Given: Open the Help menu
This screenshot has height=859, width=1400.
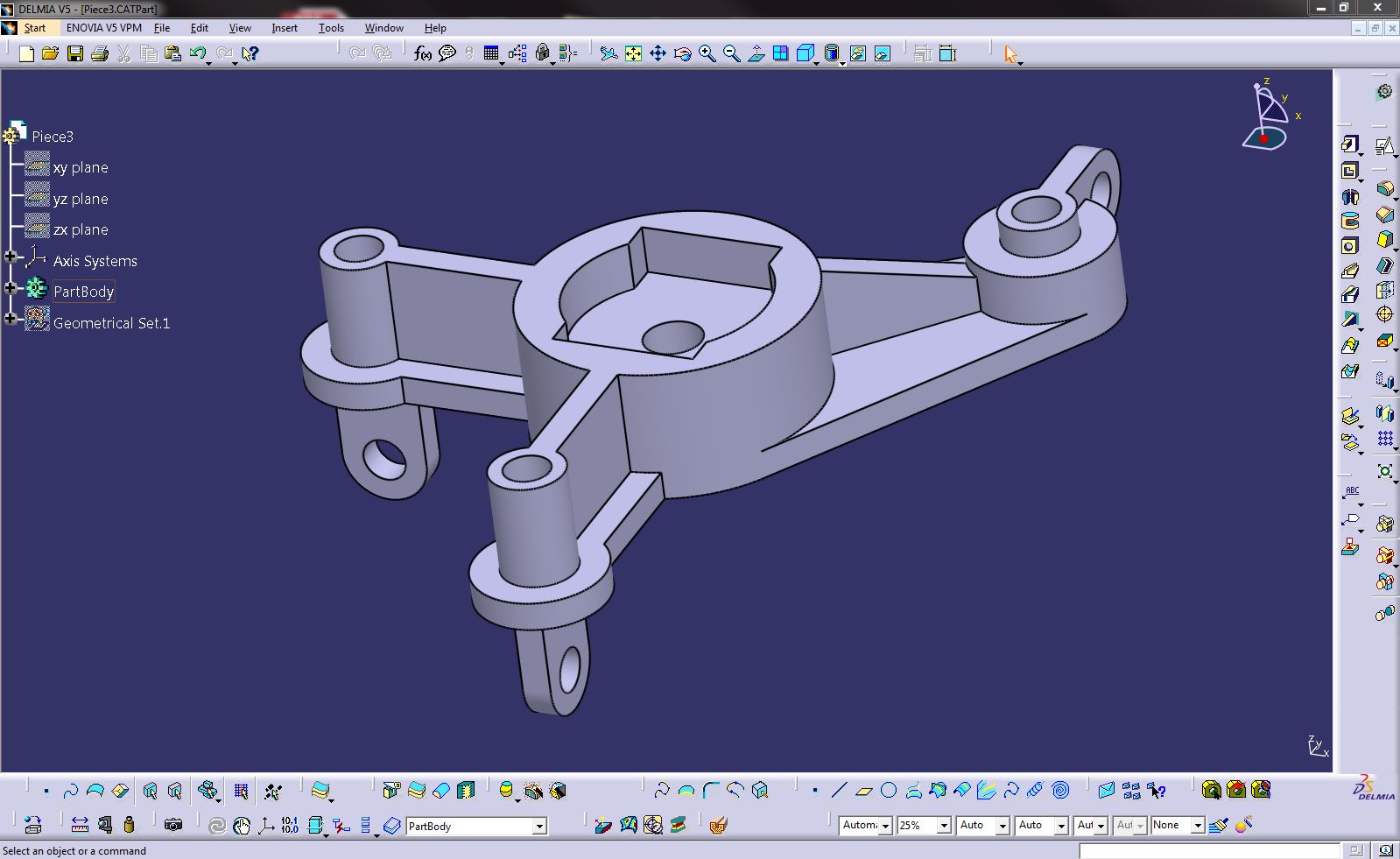Looking at the screenshot, I should (x=435, y=28).
